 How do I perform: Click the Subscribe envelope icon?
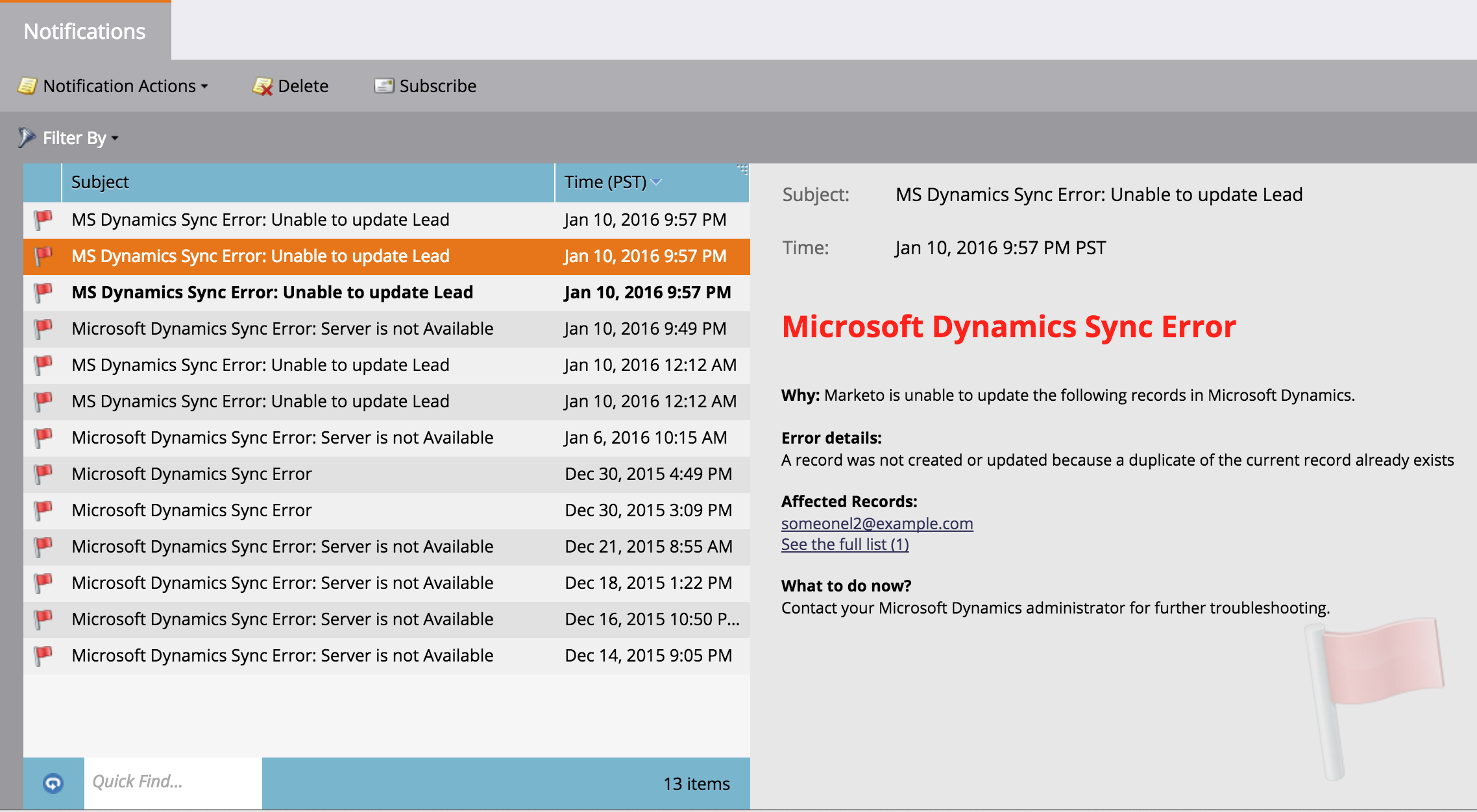coord(384,86)
